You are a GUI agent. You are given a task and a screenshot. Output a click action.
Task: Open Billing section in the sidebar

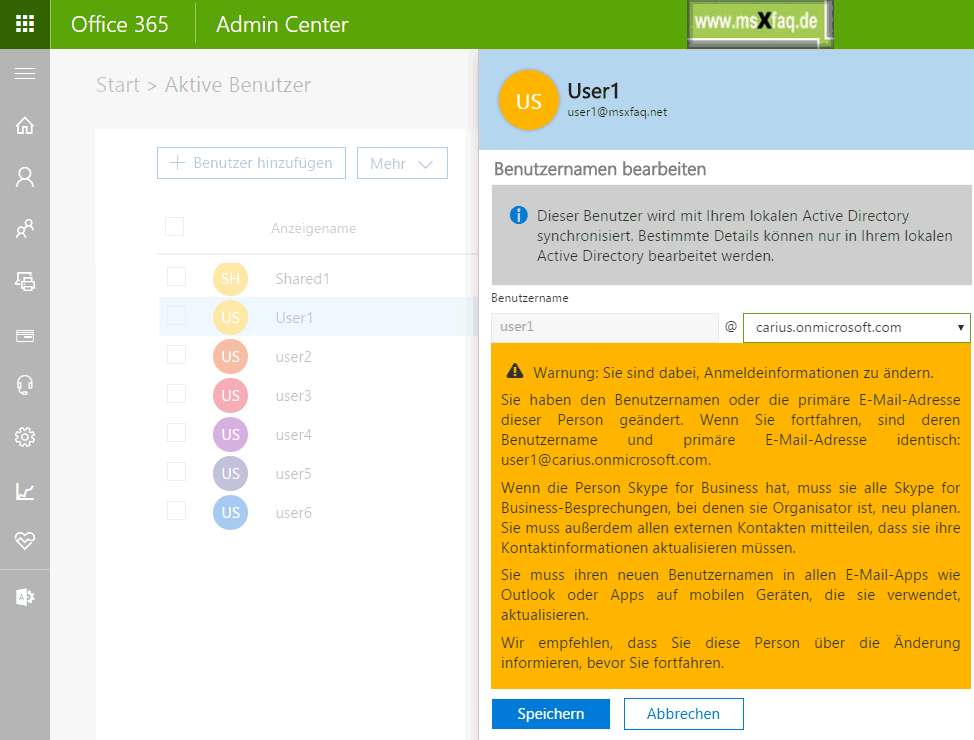pyautogui.click(x=25, y=336)
